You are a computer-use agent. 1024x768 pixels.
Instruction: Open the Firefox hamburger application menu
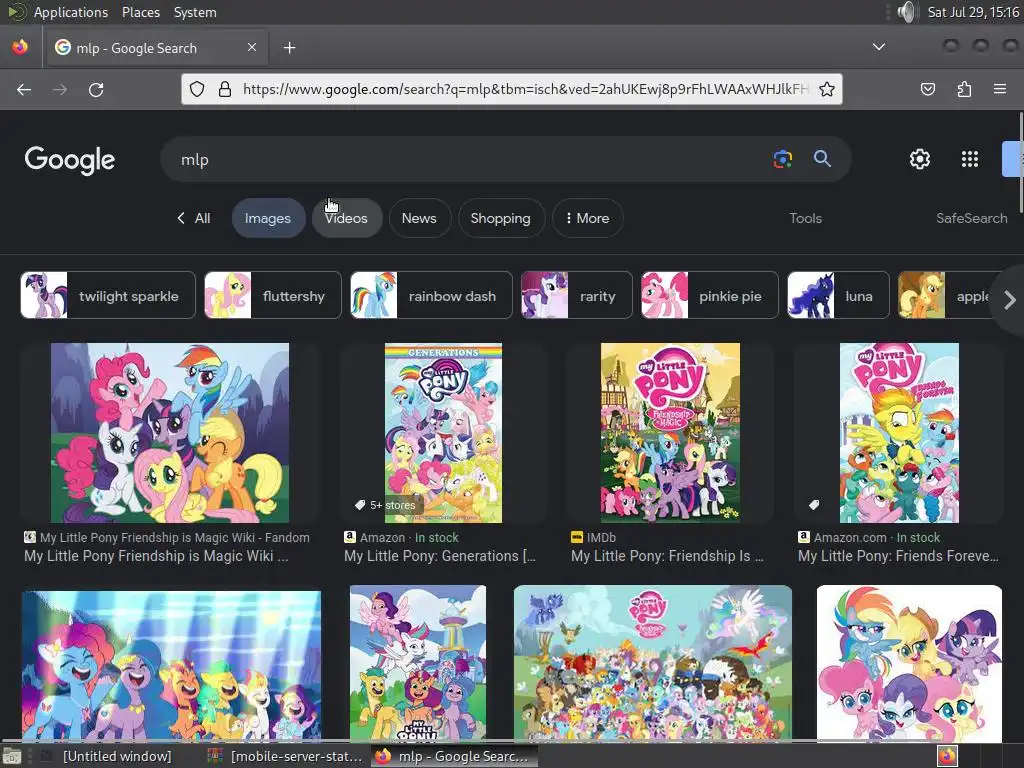coord(1000,89)
